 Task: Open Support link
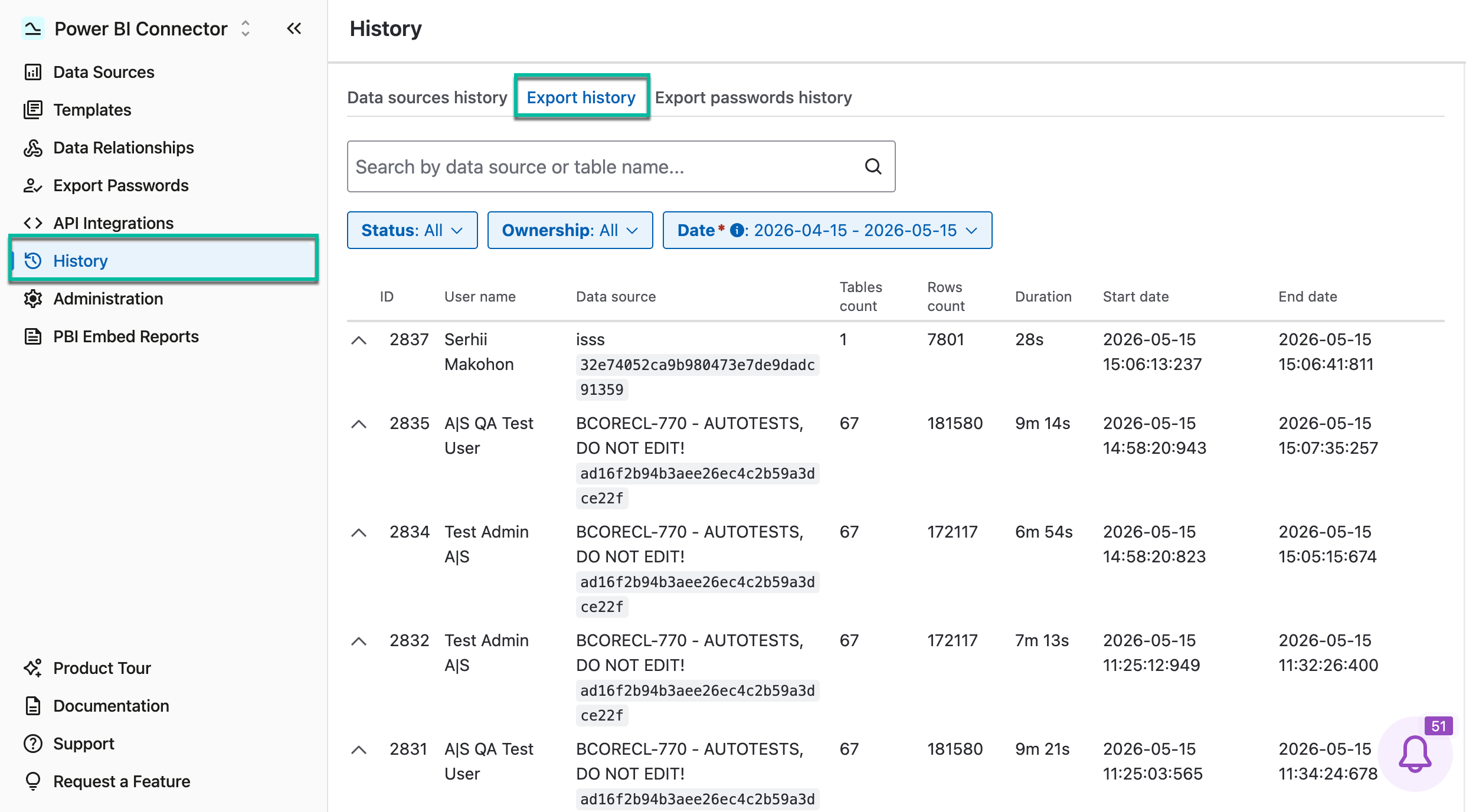click(x=84, y=744)
